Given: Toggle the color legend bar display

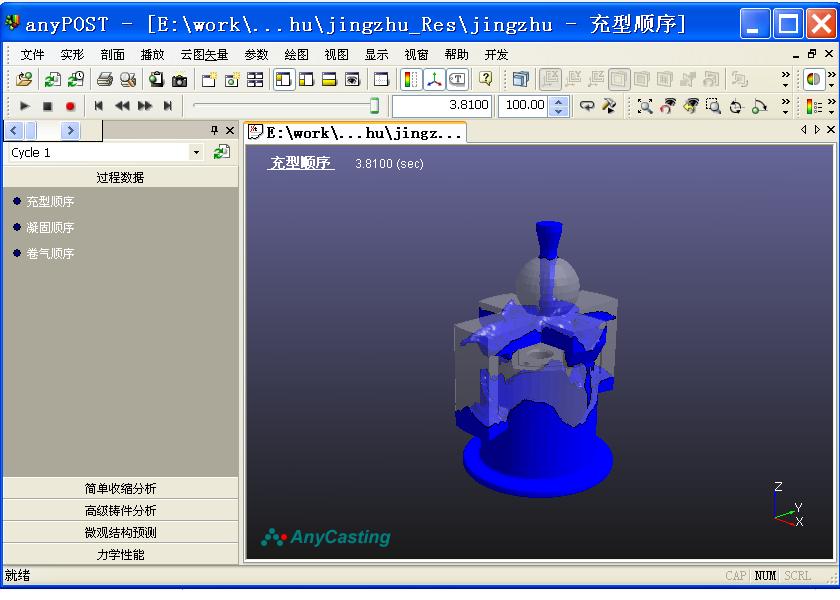Looking at the screenshot, I should (x=411, y=80).
